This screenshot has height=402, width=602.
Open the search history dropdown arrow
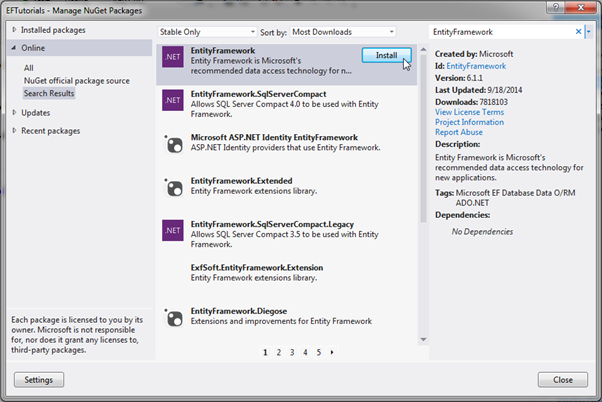589,32
